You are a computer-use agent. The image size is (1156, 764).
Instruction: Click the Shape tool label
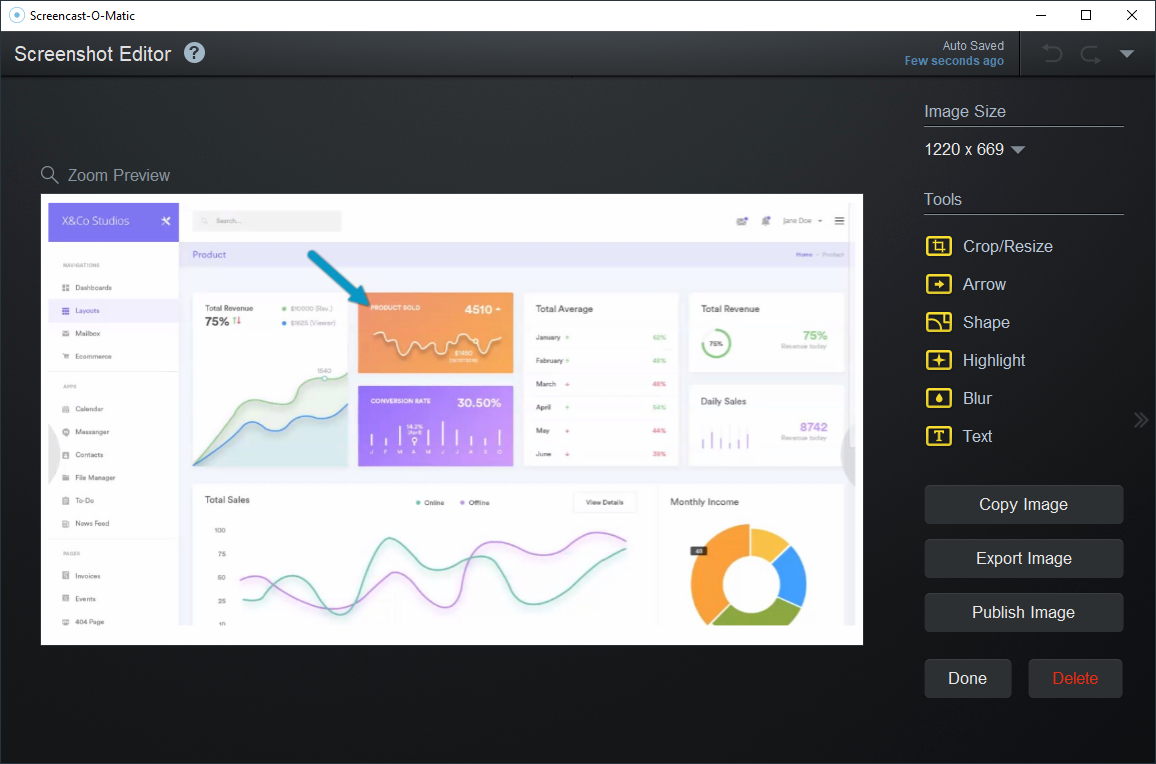(986, 322)
